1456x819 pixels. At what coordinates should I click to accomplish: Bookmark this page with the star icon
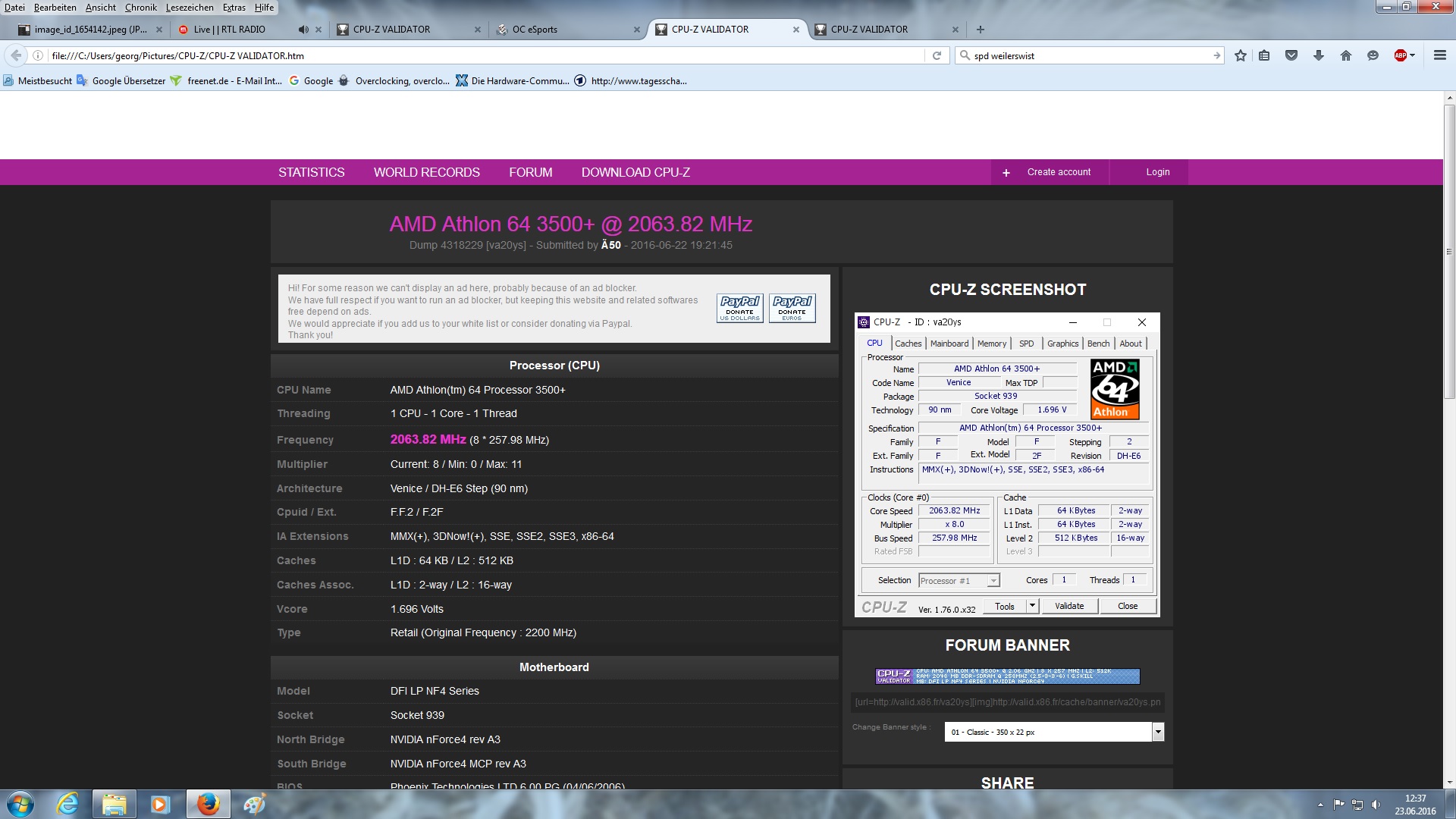pos(1241,55)
